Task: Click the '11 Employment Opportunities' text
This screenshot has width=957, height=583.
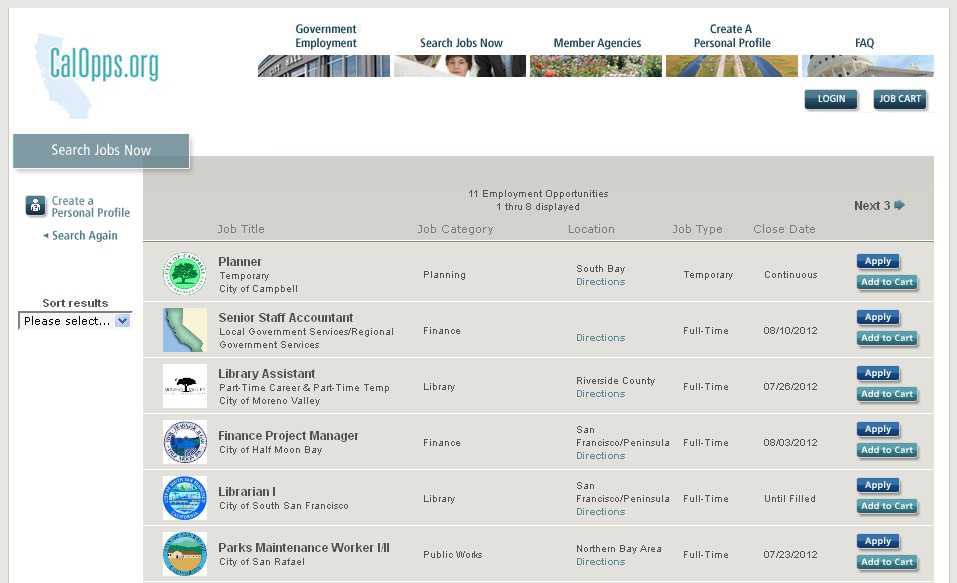Action: pyautogui.click(x=538, y=194)
